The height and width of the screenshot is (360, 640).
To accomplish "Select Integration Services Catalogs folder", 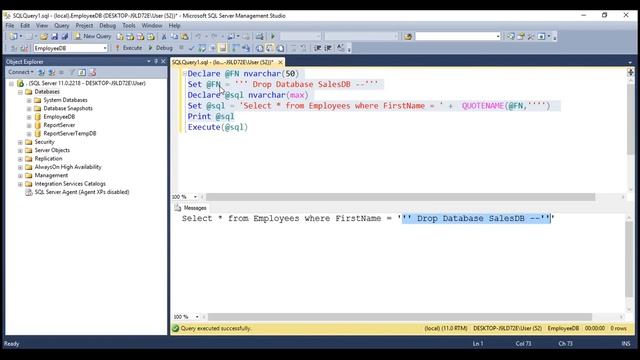I will [x=70, y=184].
